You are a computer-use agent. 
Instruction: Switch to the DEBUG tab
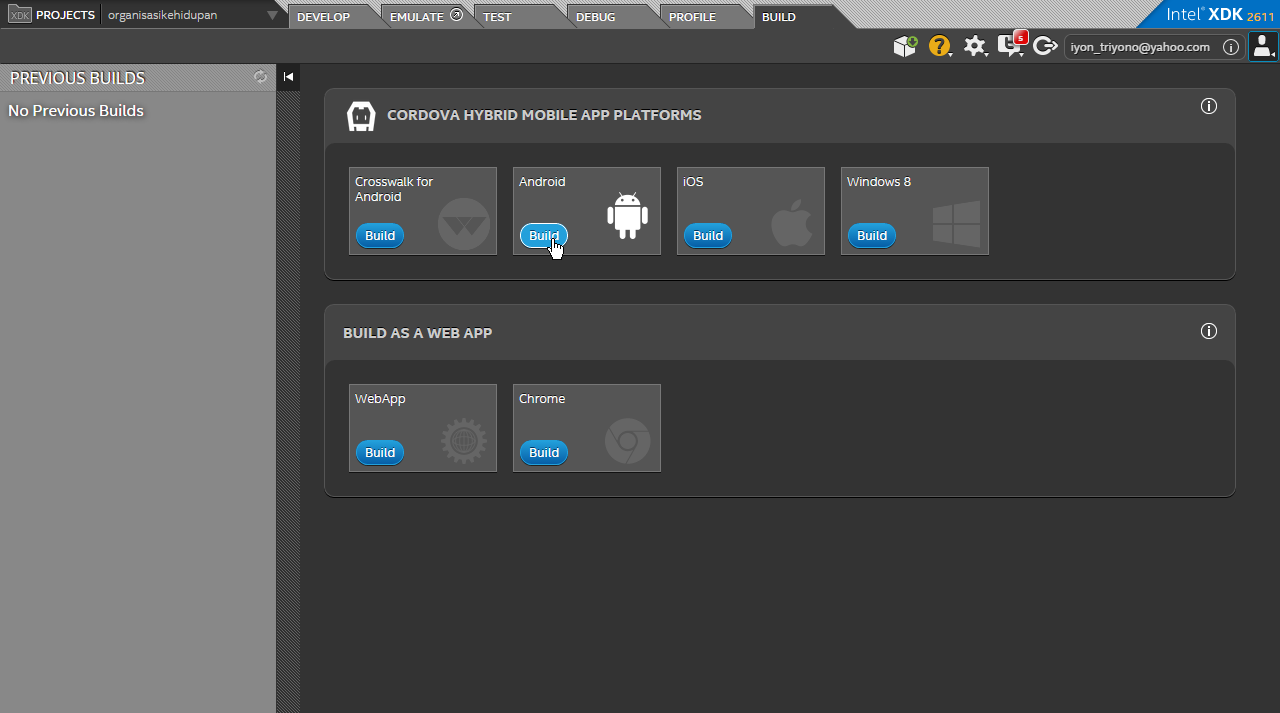tap(596, 17)
